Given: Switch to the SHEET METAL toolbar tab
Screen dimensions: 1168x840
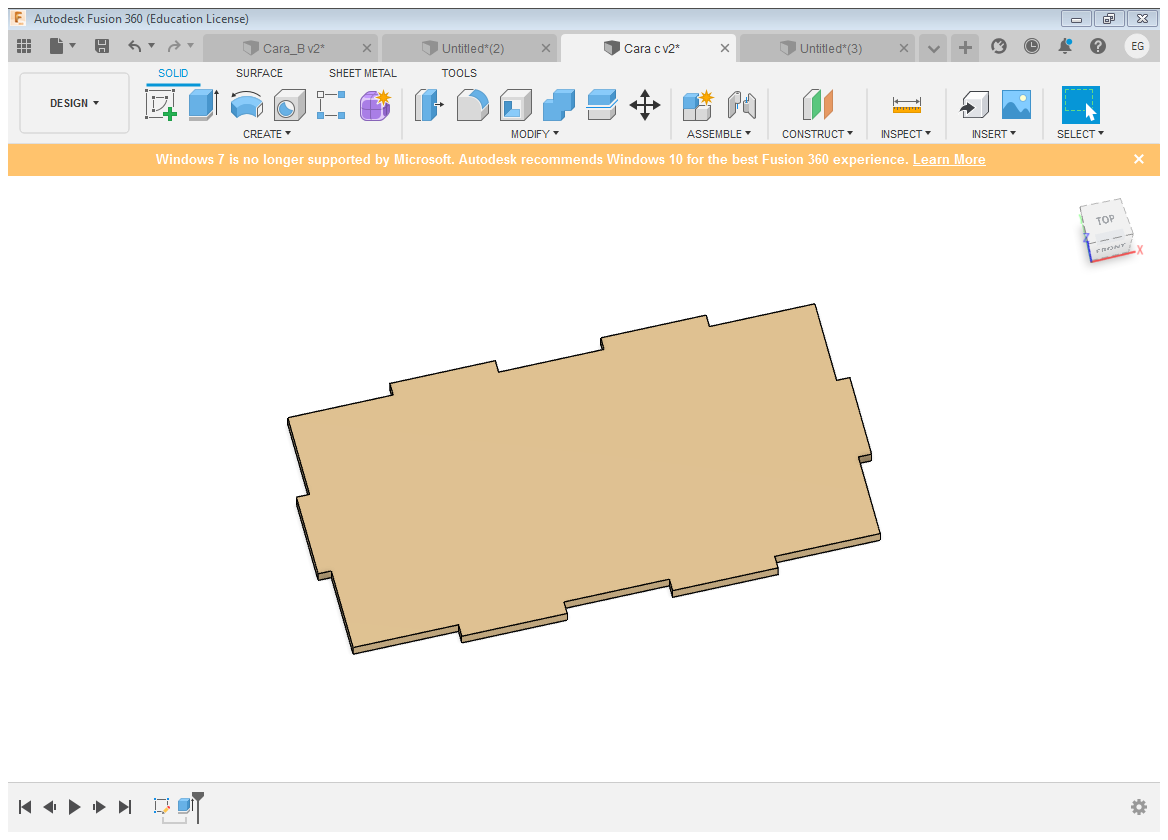Looking at the screenshot, I should click(363, 73).
